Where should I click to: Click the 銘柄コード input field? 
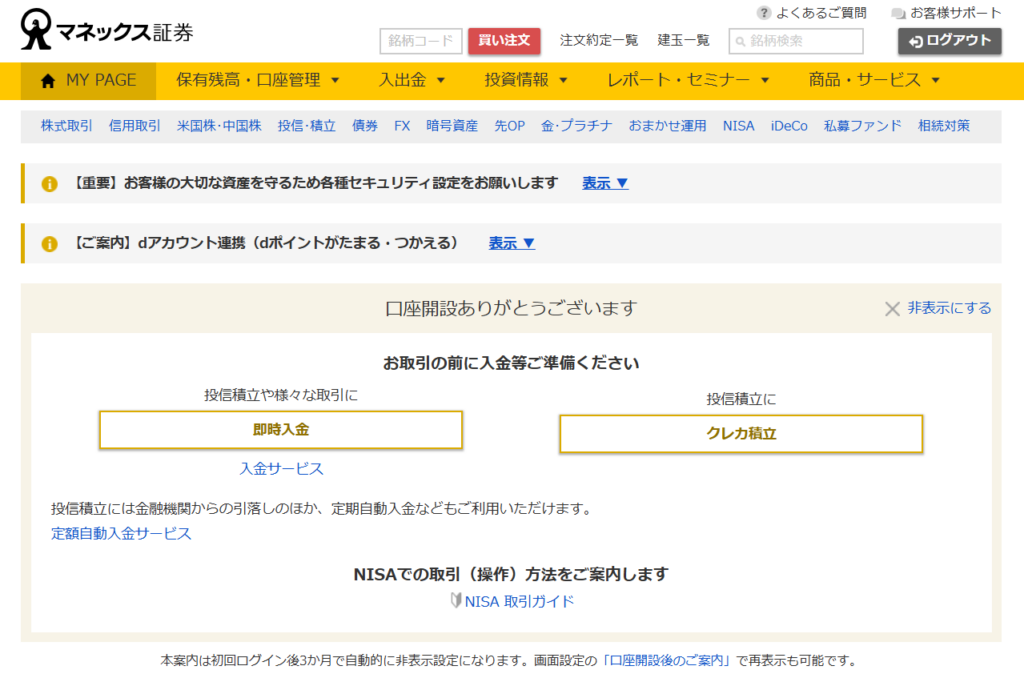point(421,41)
